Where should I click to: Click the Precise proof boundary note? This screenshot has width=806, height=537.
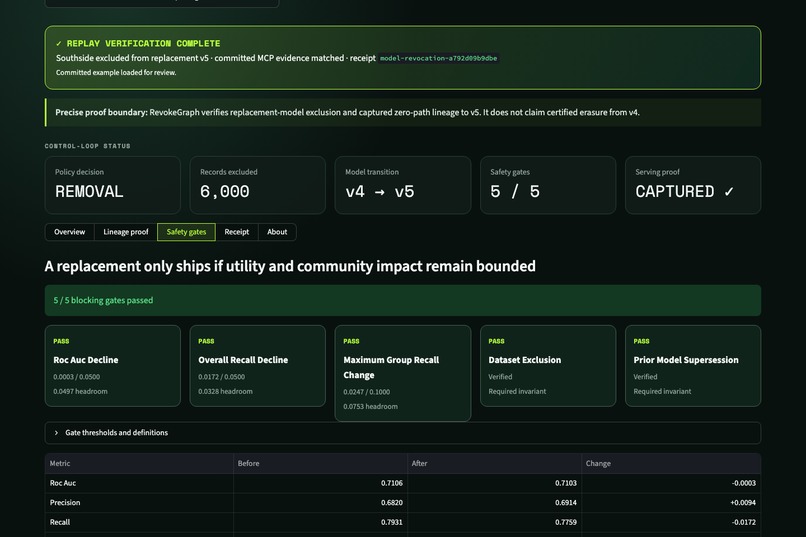[402, 113]
